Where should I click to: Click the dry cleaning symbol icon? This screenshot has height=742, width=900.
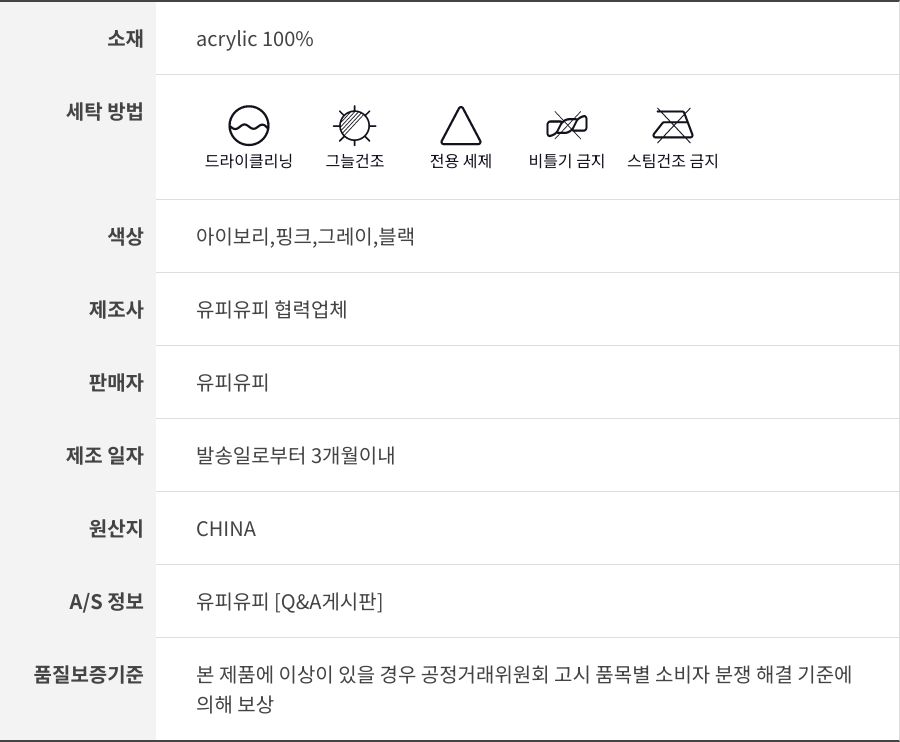tap(249, 126)
